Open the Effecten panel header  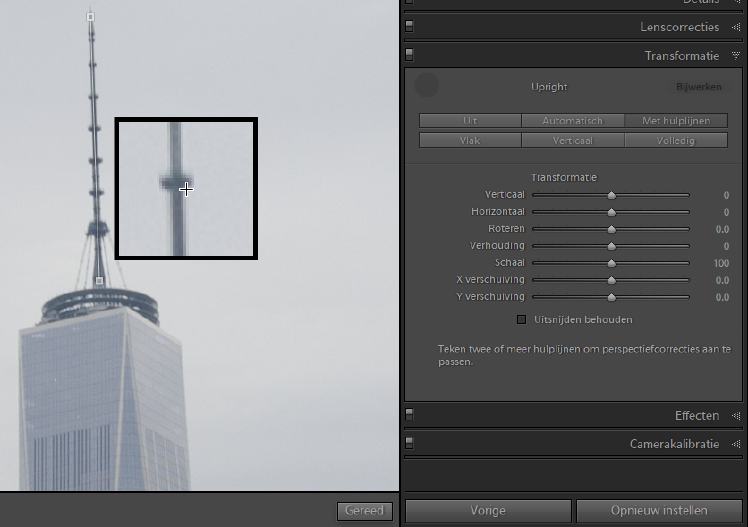click(x=697, y=416)
